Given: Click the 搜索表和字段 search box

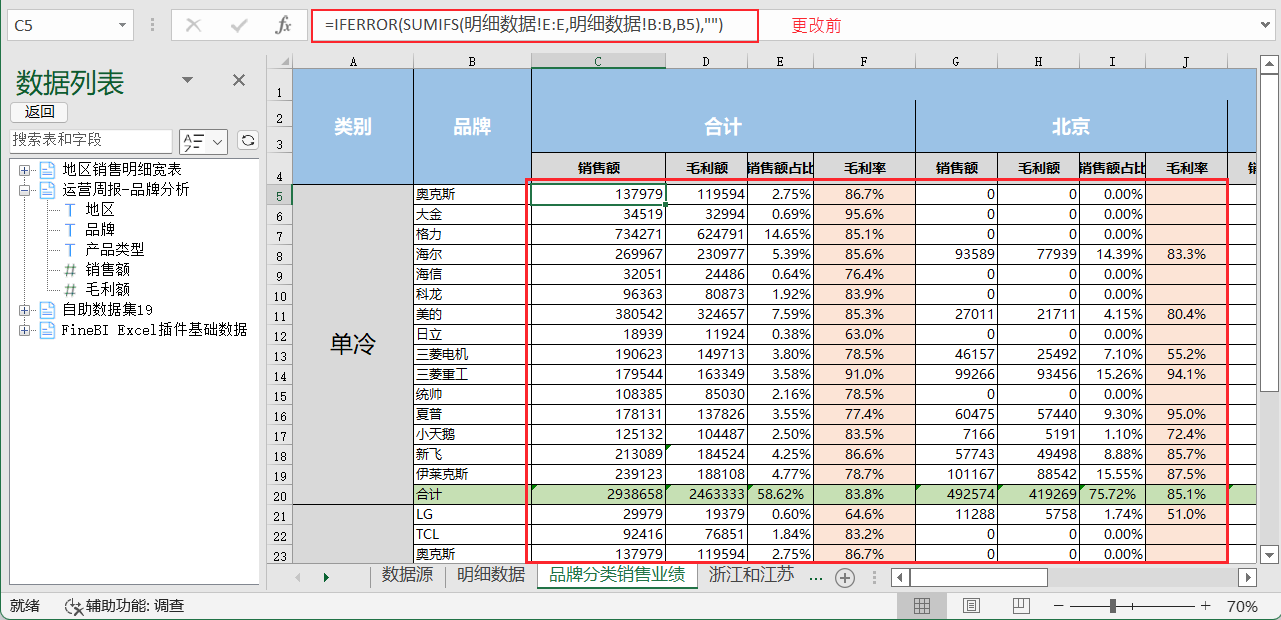Looking at the screenshot, I should (x=91, y=140).
